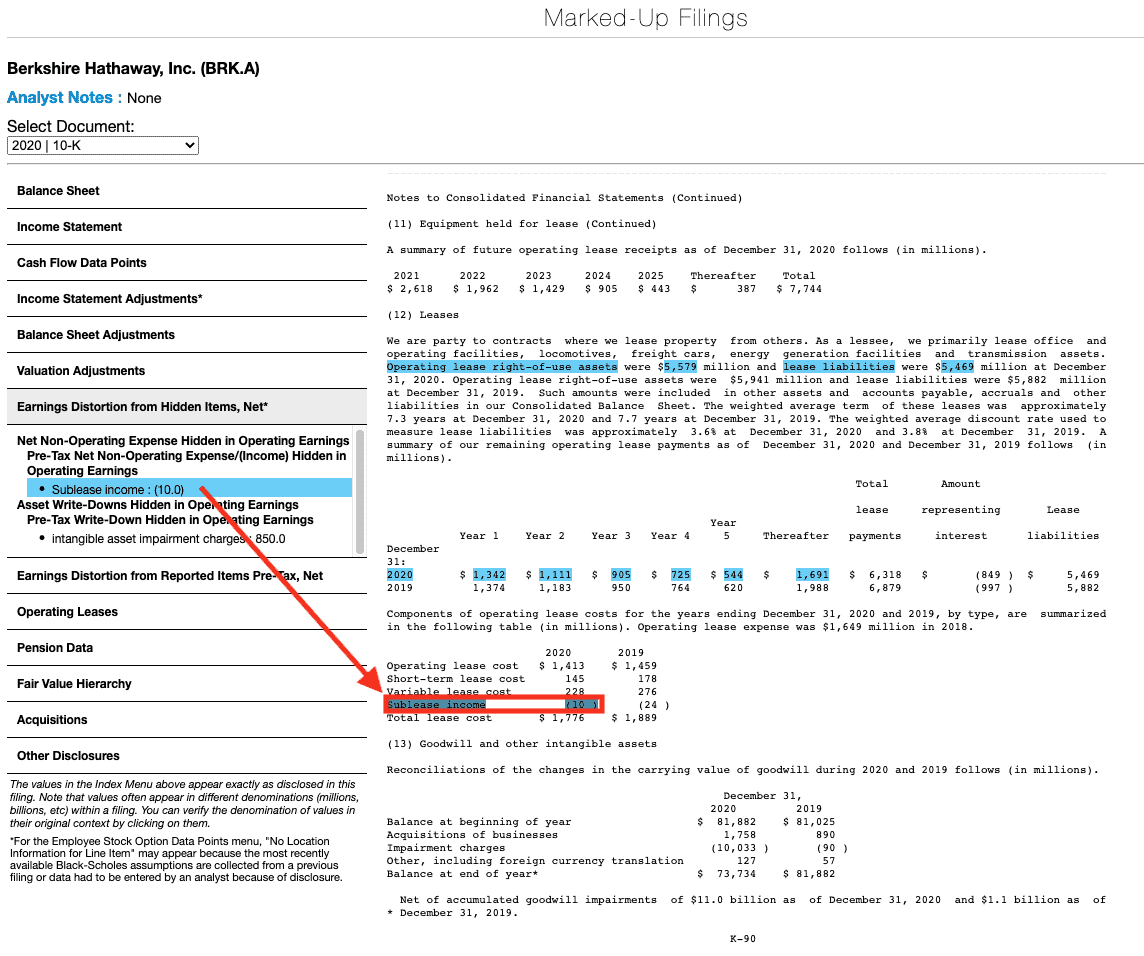The width and height of the screenshot is (1144, 956).
Task: Click Net Non-Operating Expense Hidden in Operating Earnings
Action: click(x=183, y=441)
